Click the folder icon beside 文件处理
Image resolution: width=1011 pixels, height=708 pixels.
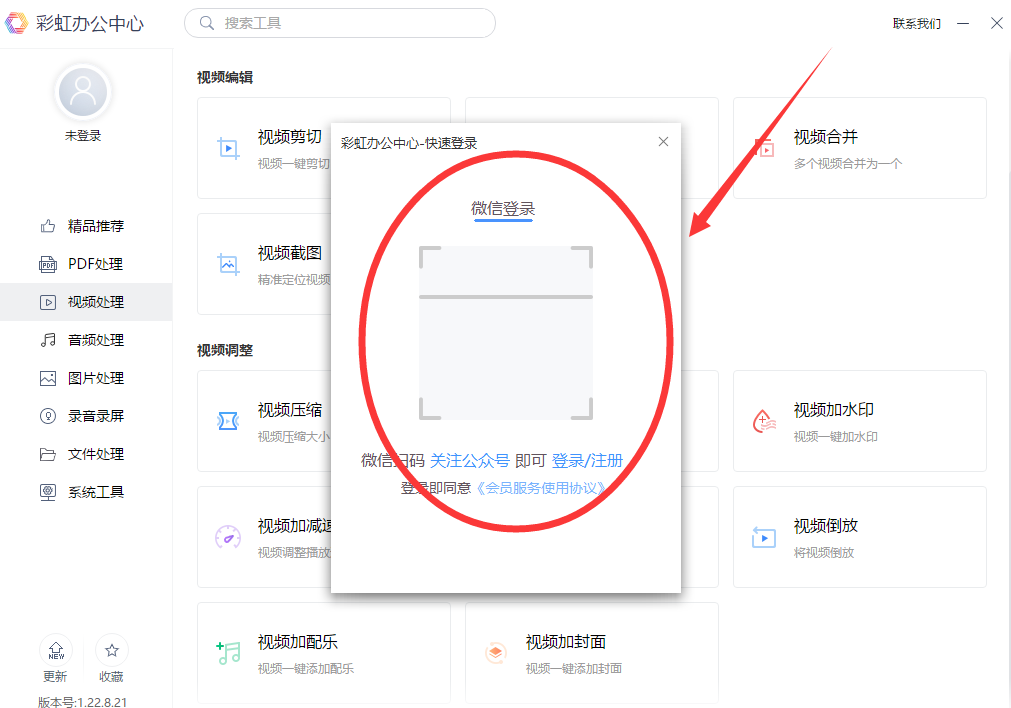(x=48, y=454)
